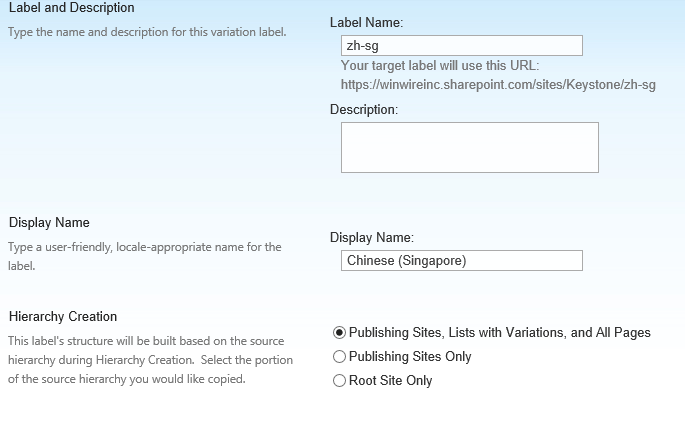Click the 'Publishing Sites Only' option label text
The image size is (685, 445).
click(x=410, y=356)
